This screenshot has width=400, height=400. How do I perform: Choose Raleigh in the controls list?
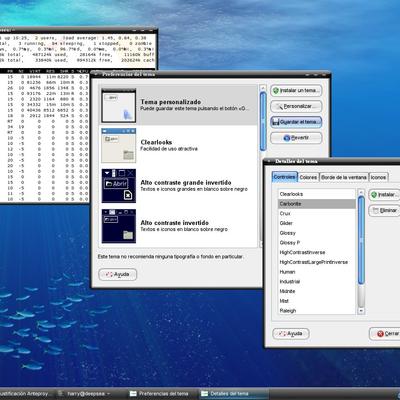(x=317, y=311)
